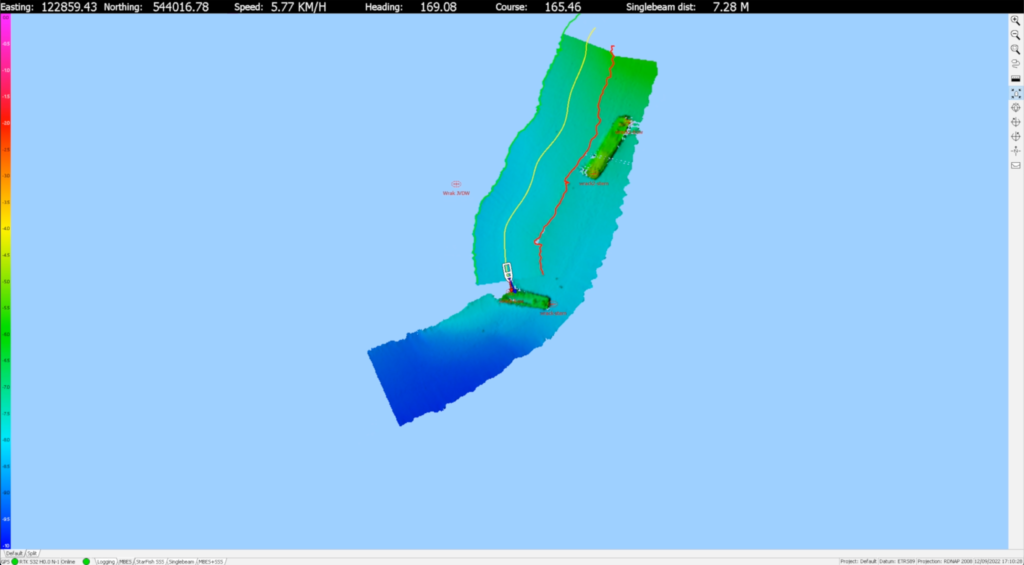Viewport: 1024px width, 565px height.
Task: Click the zoom in magnifier icon
Action: [1016, 20]
